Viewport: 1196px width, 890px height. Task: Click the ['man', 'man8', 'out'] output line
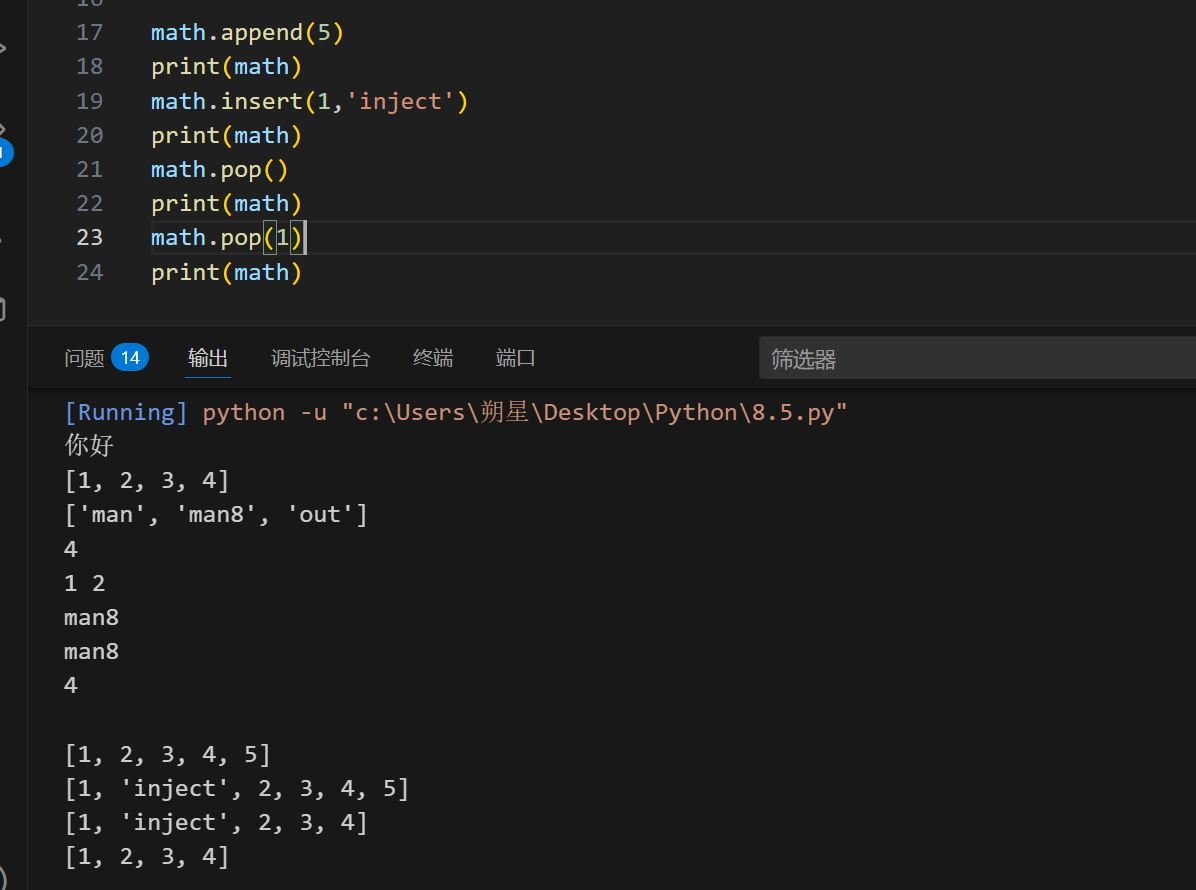[x=216, y=515]
